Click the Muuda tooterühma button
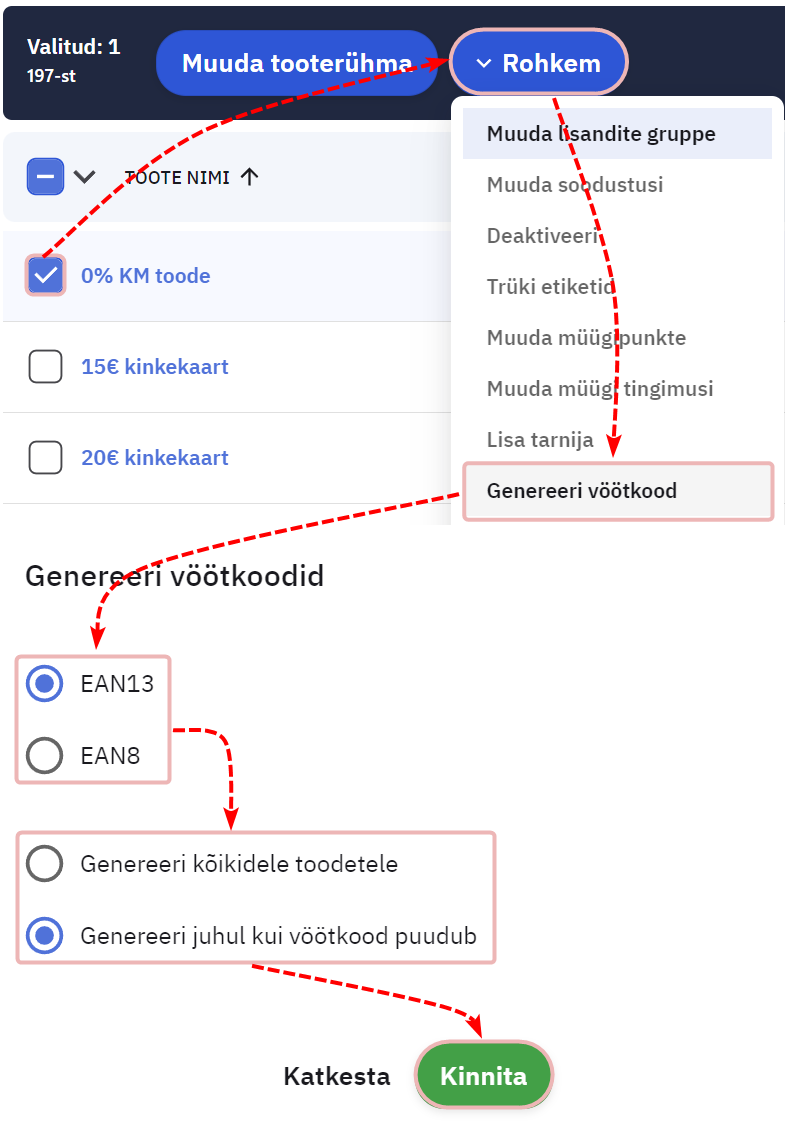The height and width of the screenshot is (1126, 785). [x=296, y=63]
